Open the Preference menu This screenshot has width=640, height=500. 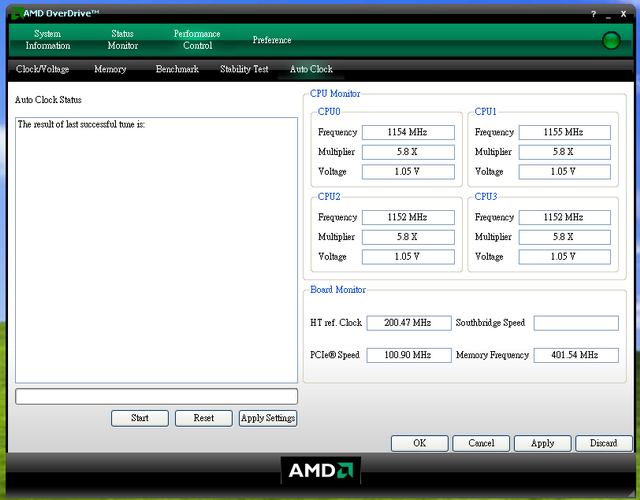(x=272, y=40)
